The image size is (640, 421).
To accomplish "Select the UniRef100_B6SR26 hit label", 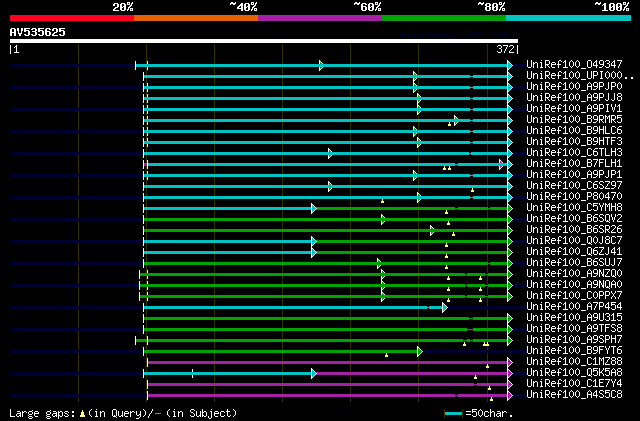I will click(574, 229).
